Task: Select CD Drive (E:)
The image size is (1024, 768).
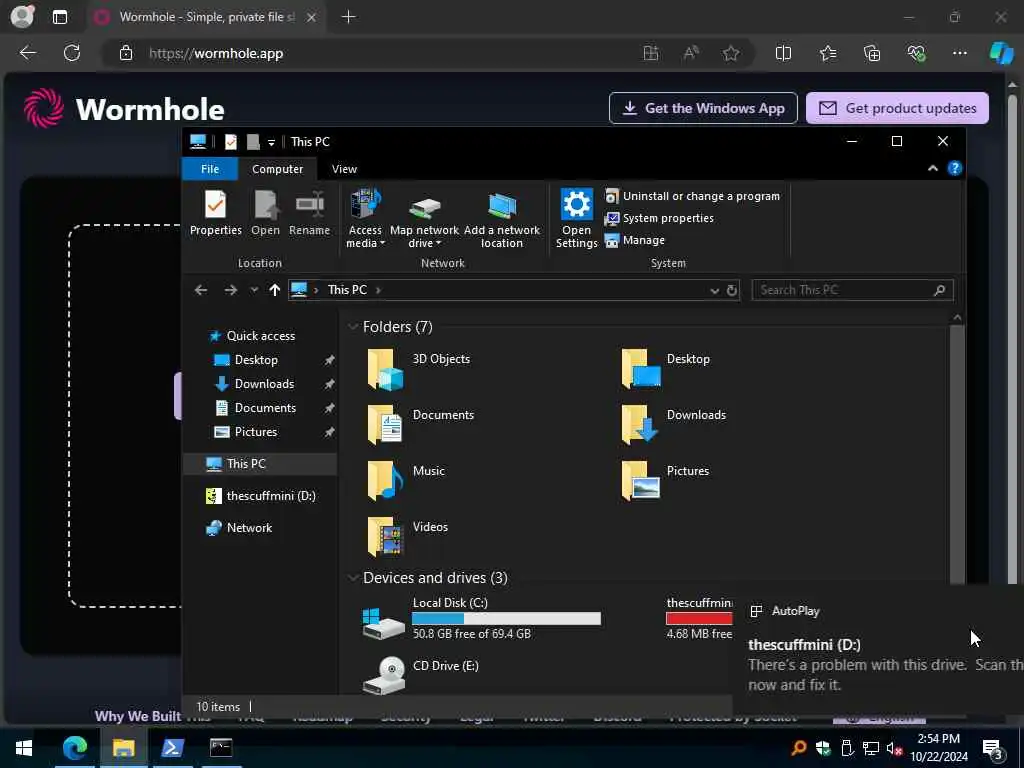Action: (x=422, y=675)
